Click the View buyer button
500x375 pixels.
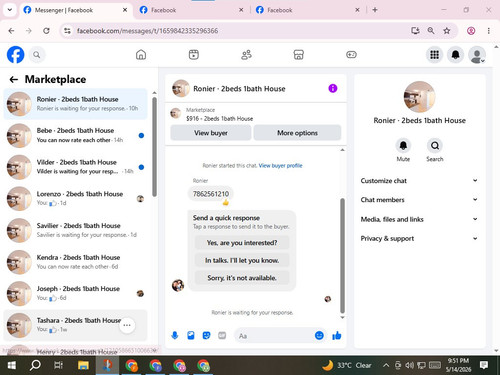[x=211, y=133]
